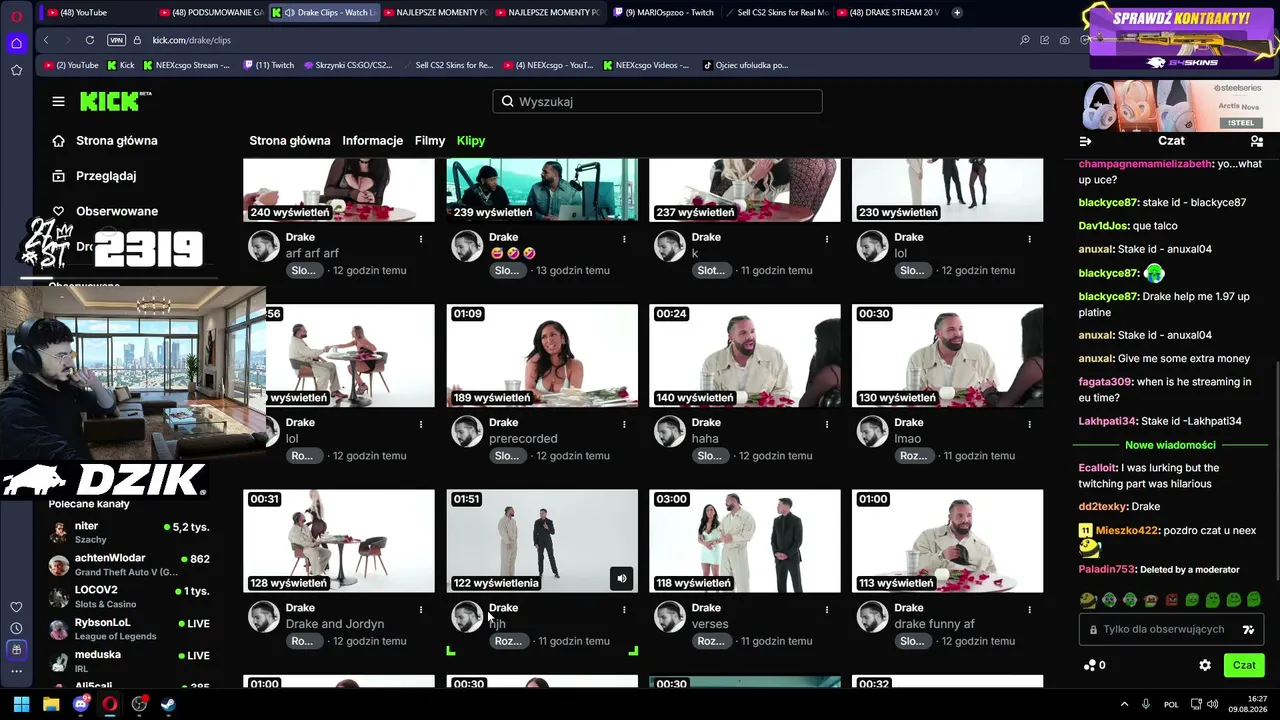Screen dimensions: 1280x720
Task: Show hidden system tray icons
Action: (x=1124, y=704)
